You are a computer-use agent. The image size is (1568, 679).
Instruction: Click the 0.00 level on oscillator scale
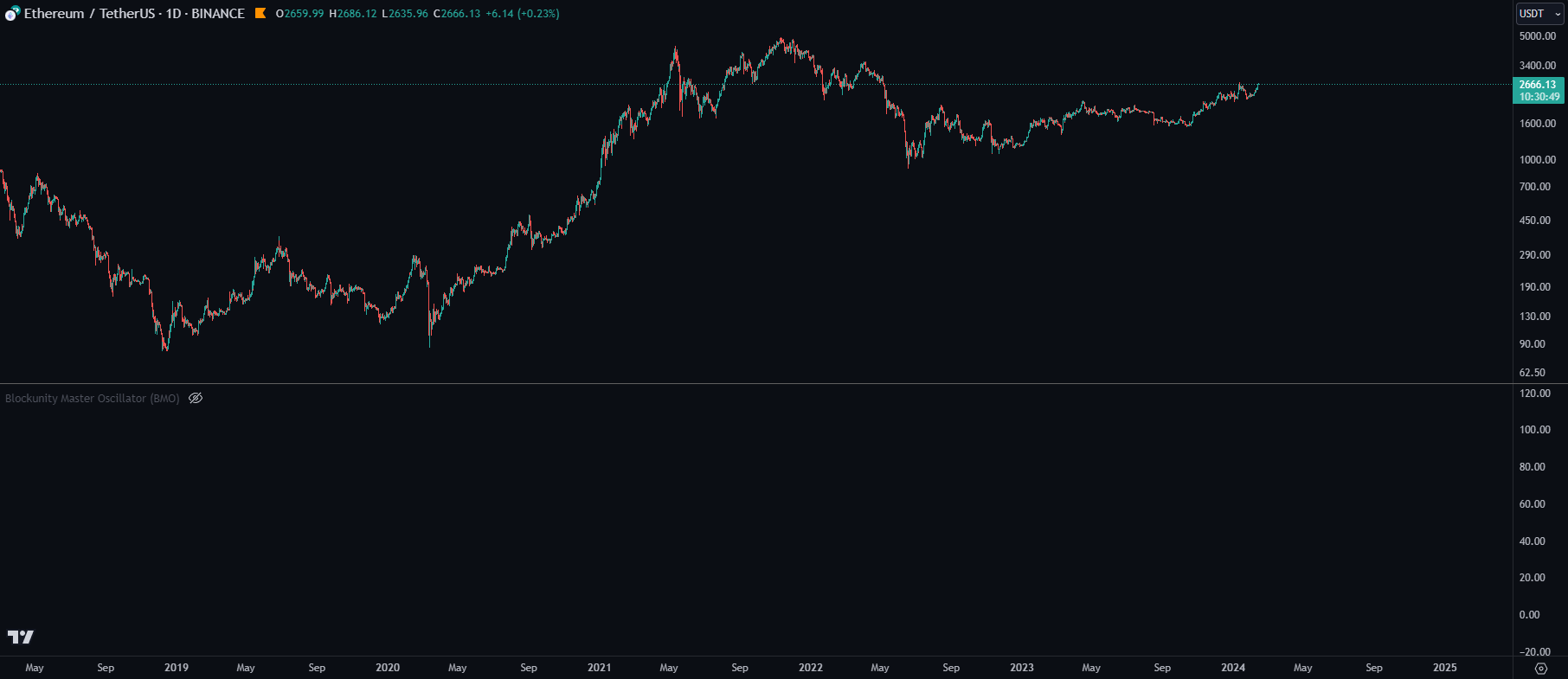1529,615
